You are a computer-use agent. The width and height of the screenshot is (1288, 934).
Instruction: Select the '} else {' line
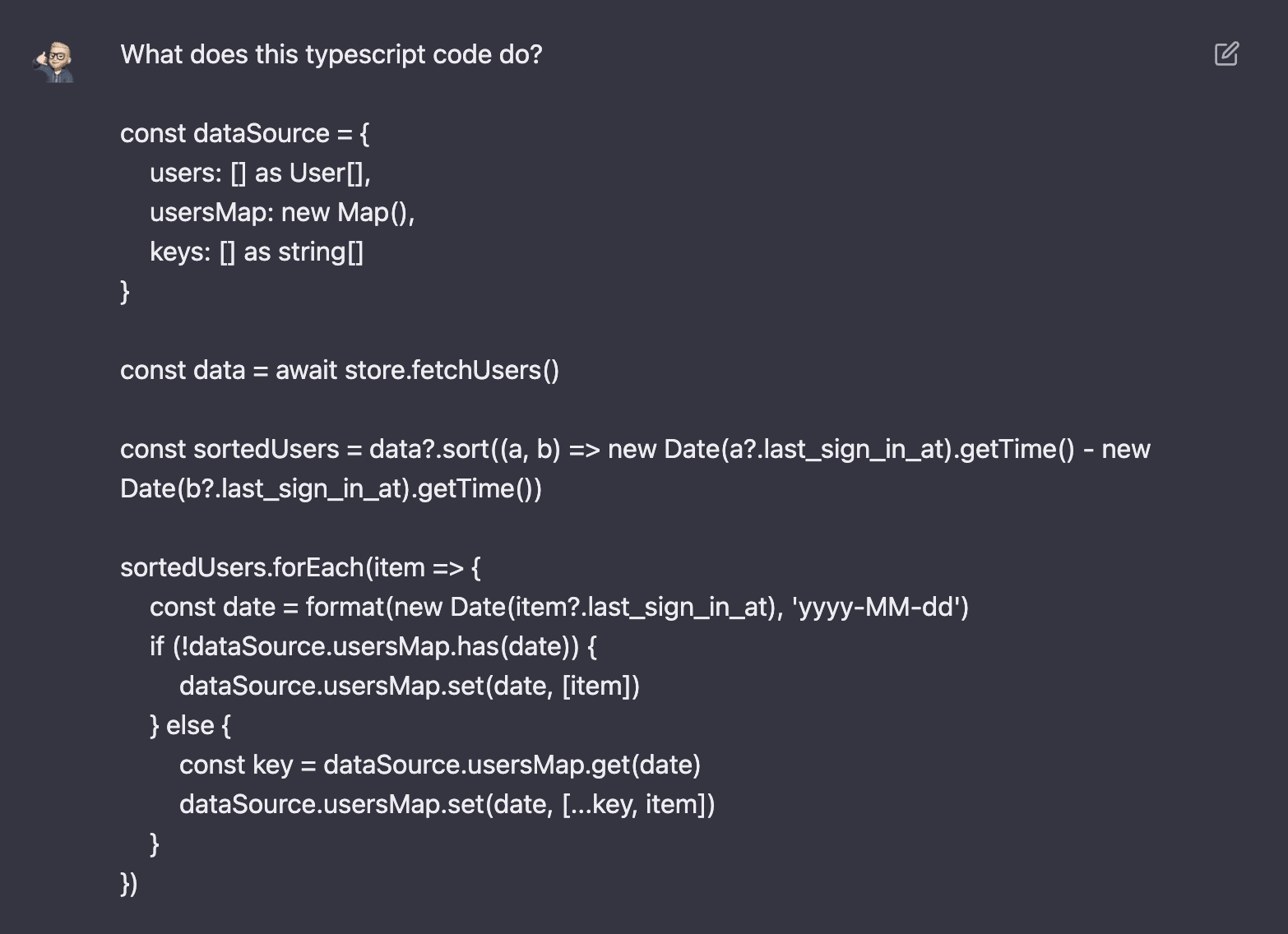[x=191, y=725]
